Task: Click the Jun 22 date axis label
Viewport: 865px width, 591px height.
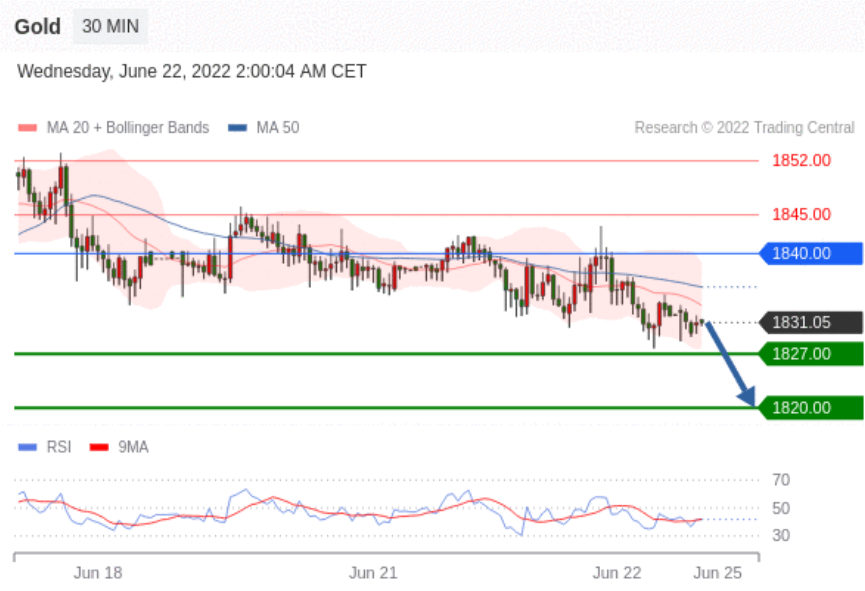Action: (617, 573)
